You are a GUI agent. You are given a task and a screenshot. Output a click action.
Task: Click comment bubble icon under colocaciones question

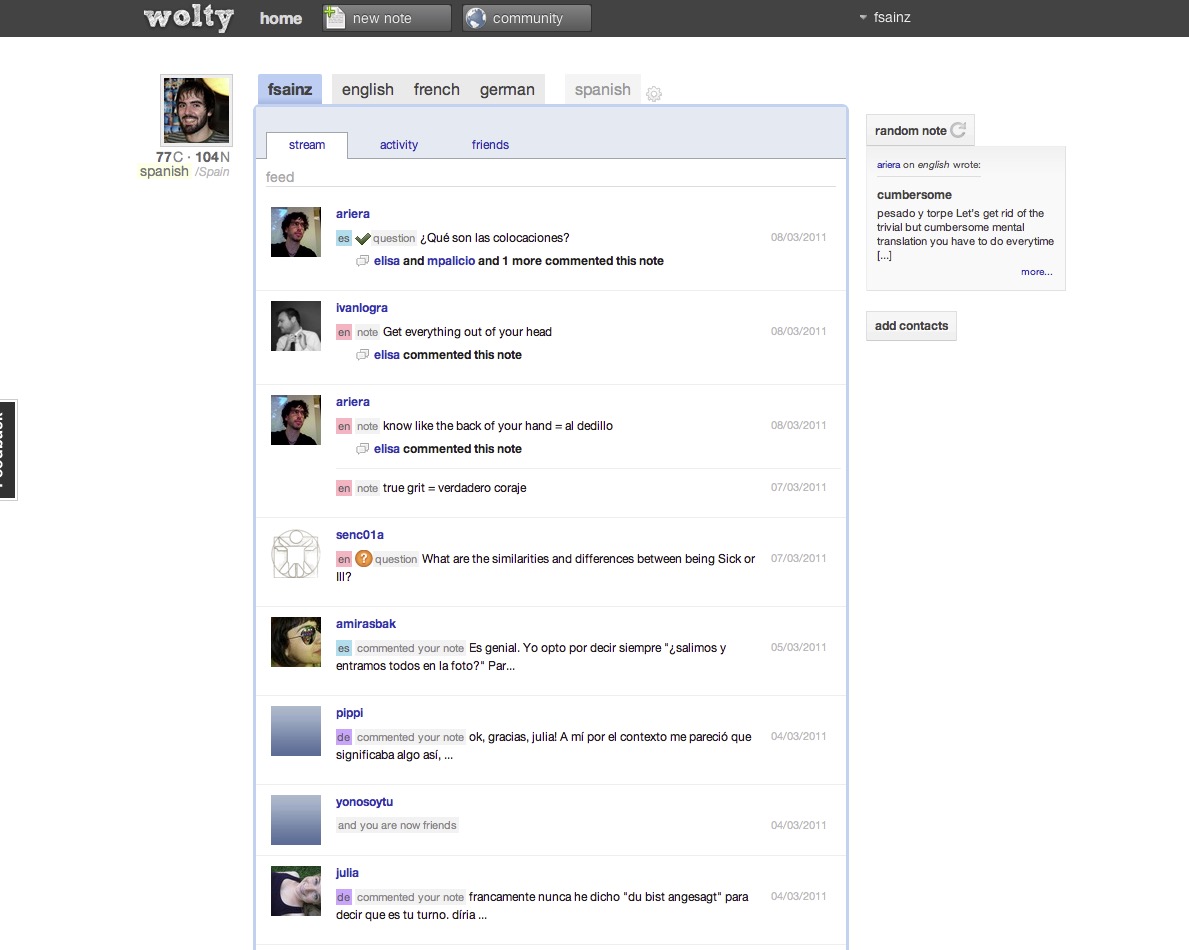[362, 261]
